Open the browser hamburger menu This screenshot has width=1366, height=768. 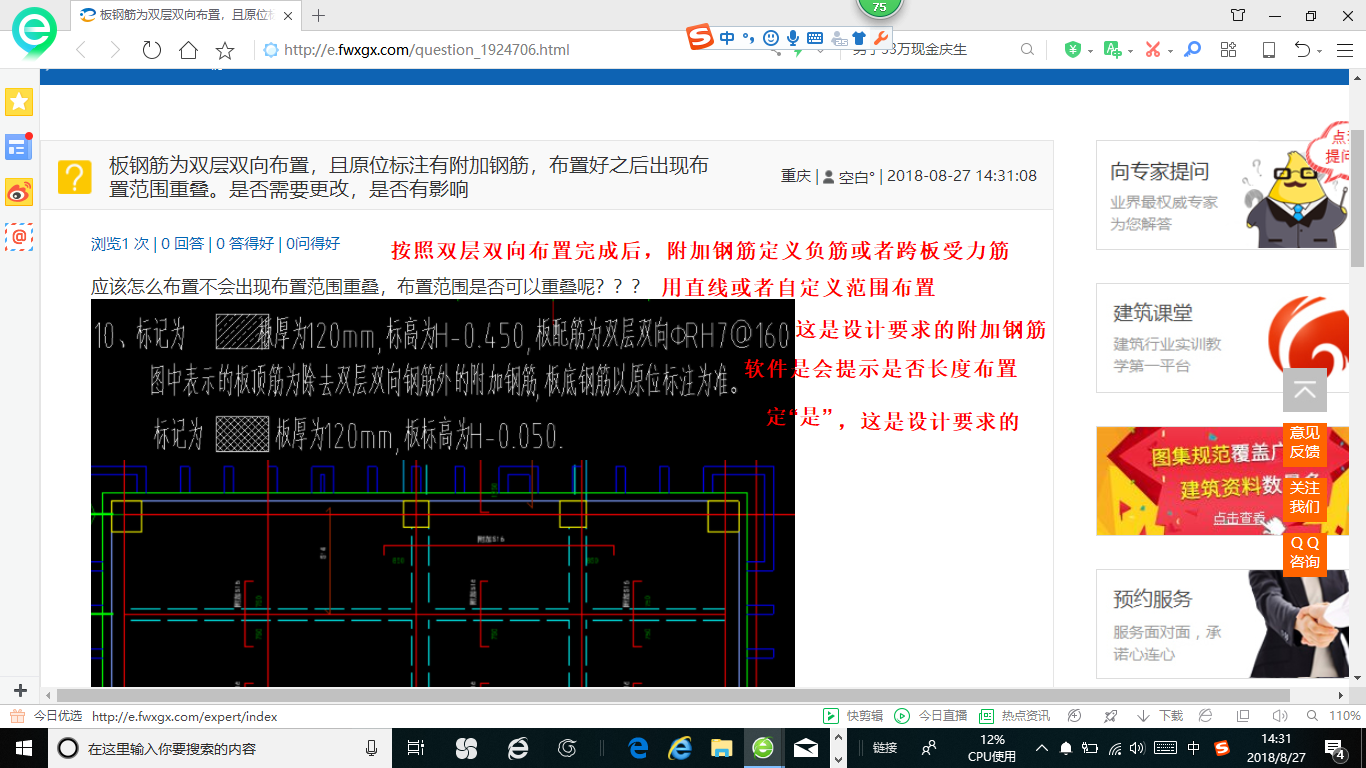pyautogui.click(x=1345, y=50)
